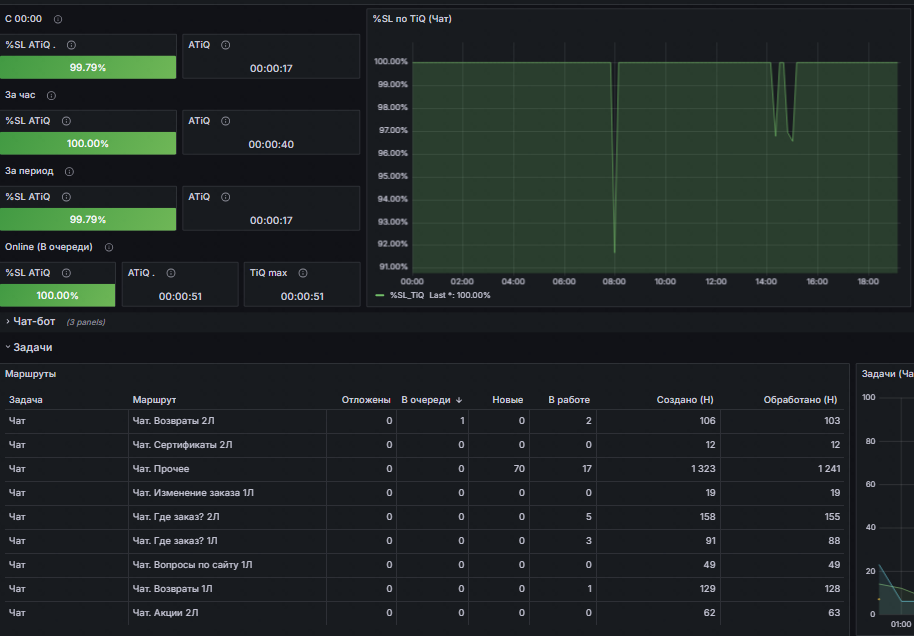Click 'Чат. Прочее' route cell in table
The image size is (914, 636).
click(161, 469)
